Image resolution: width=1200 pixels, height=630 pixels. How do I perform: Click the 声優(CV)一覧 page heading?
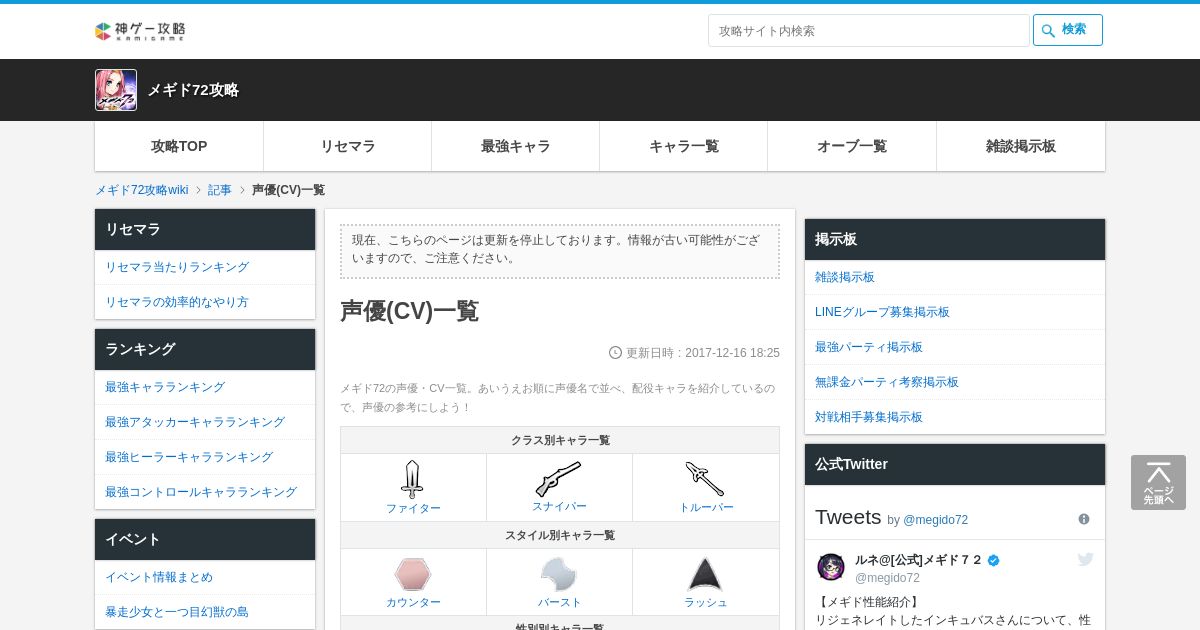(410, 311)
